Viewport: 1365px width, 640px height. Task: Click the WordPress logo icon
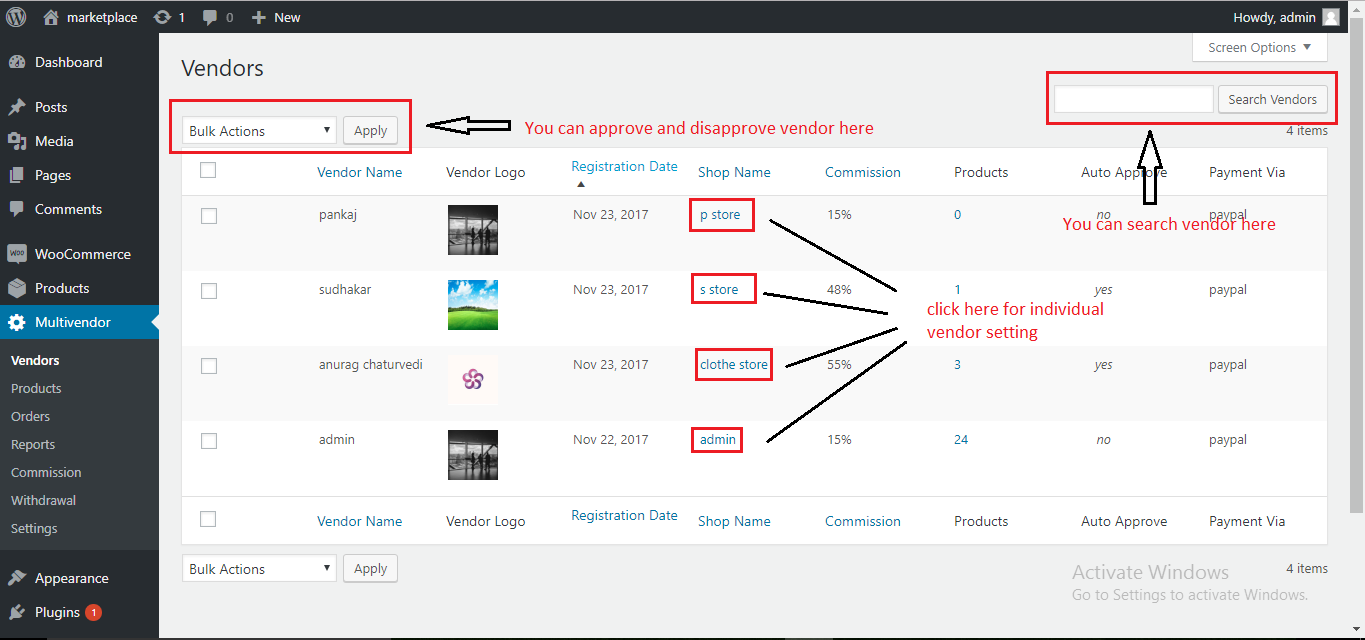[x=16, y=17]
